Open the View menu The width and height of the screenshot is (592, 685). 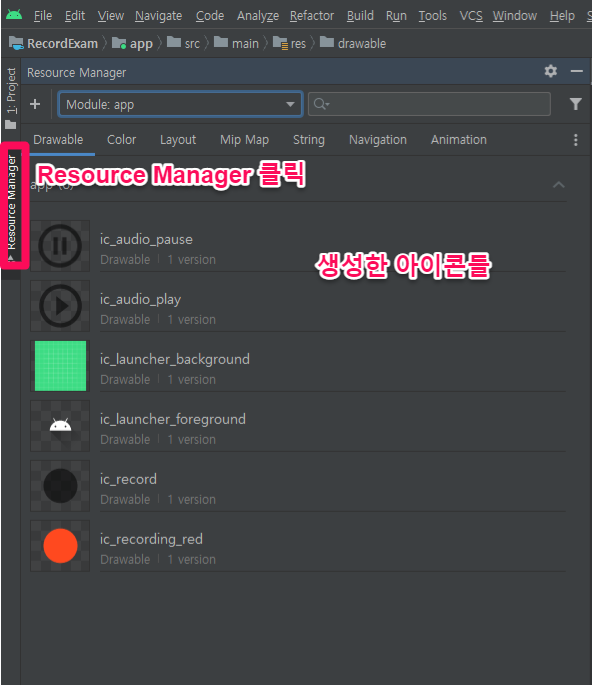111,16
